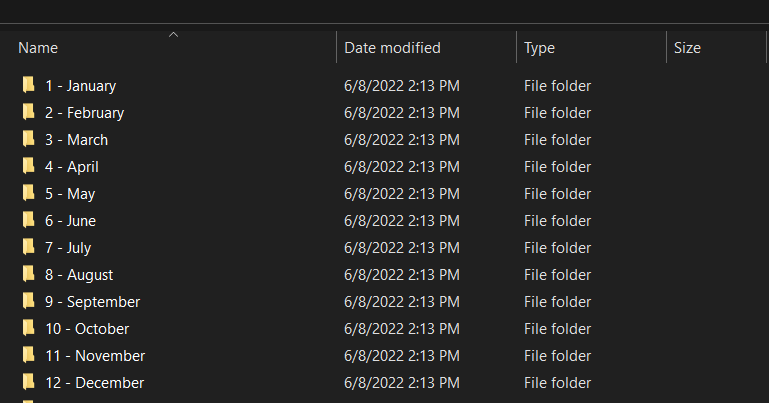Select the 11 - November folder name
Screen dimensions: 769x403
point(95,356)
